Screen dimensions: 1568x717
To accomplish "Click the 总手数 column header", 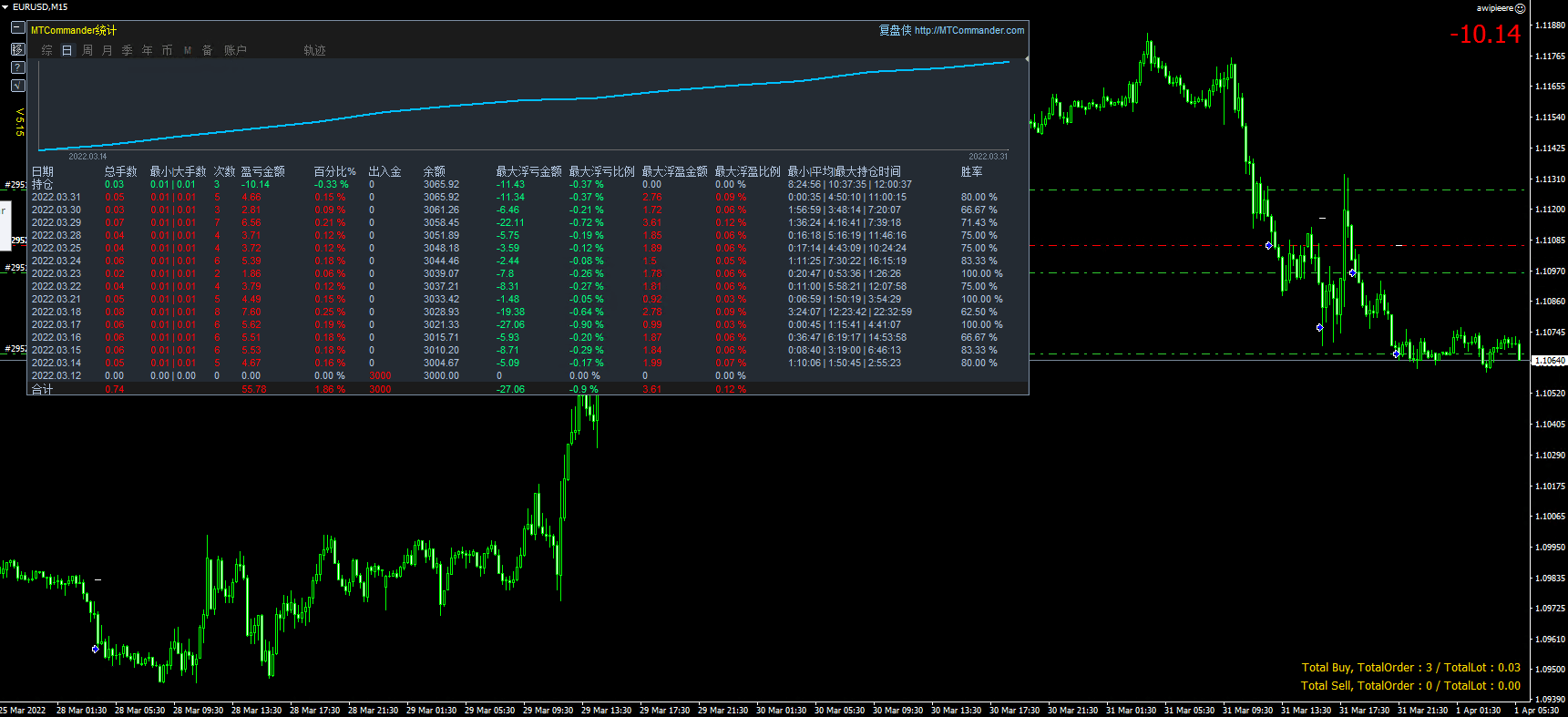I will coord(120,171).
